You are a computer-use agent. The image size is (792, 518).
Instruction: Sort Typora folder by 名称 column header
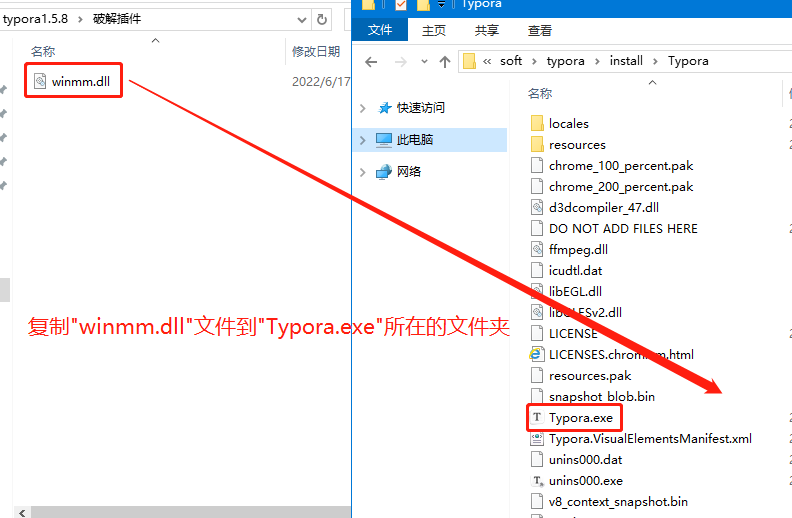(x=539, y=93)
